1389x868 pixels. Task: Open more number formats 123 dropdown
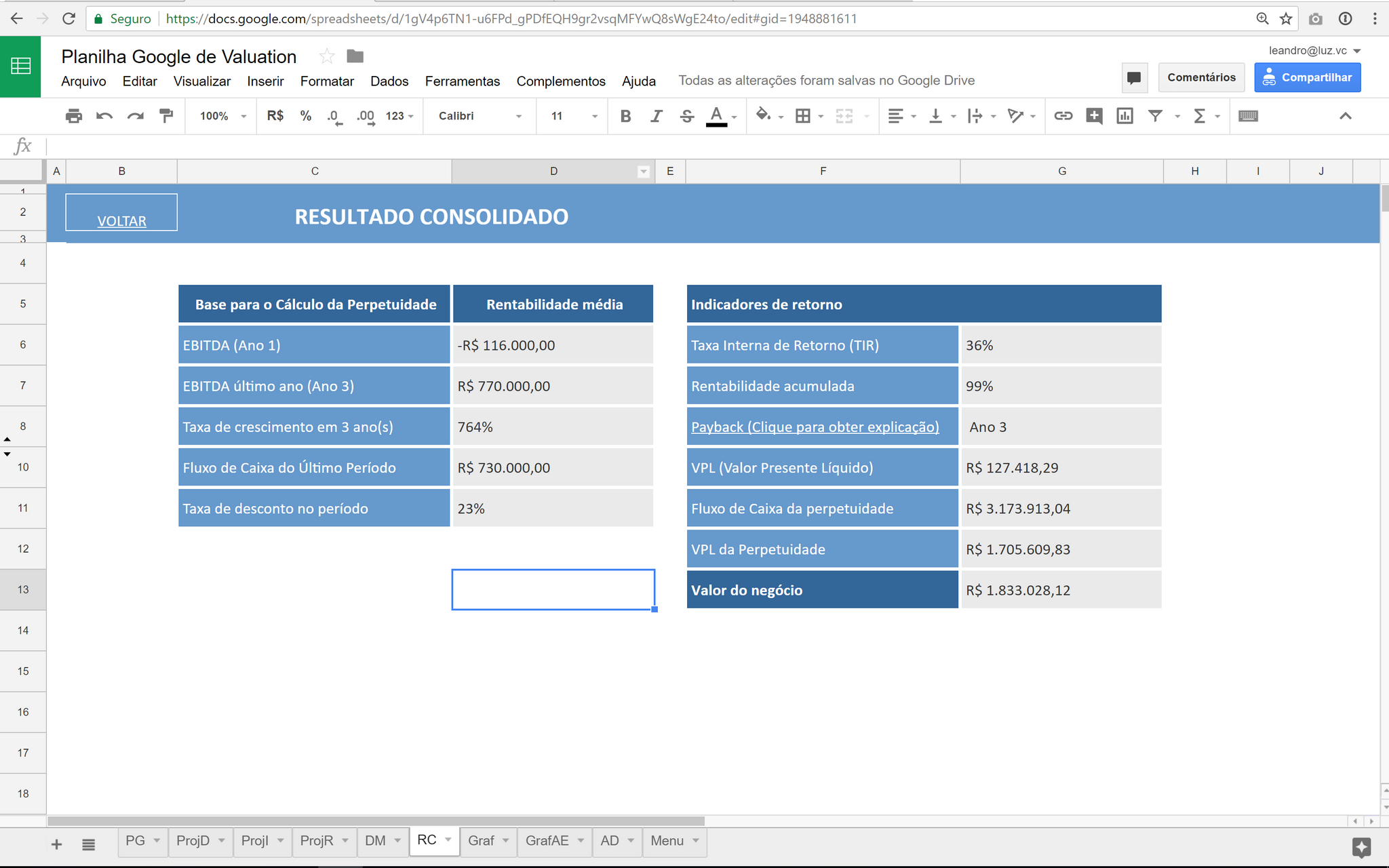[x=399, y=116]
